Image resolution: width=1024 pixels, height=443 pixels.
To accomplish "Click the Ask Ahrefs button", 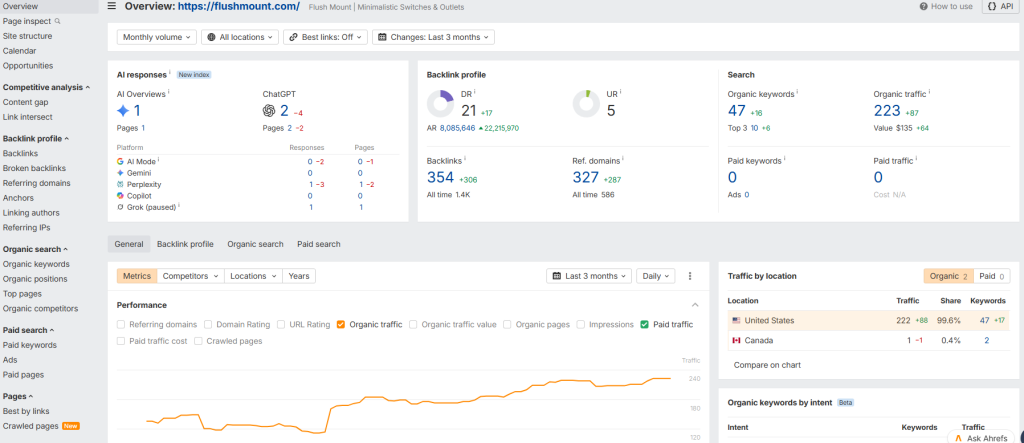I will click(x=981, y=438).
